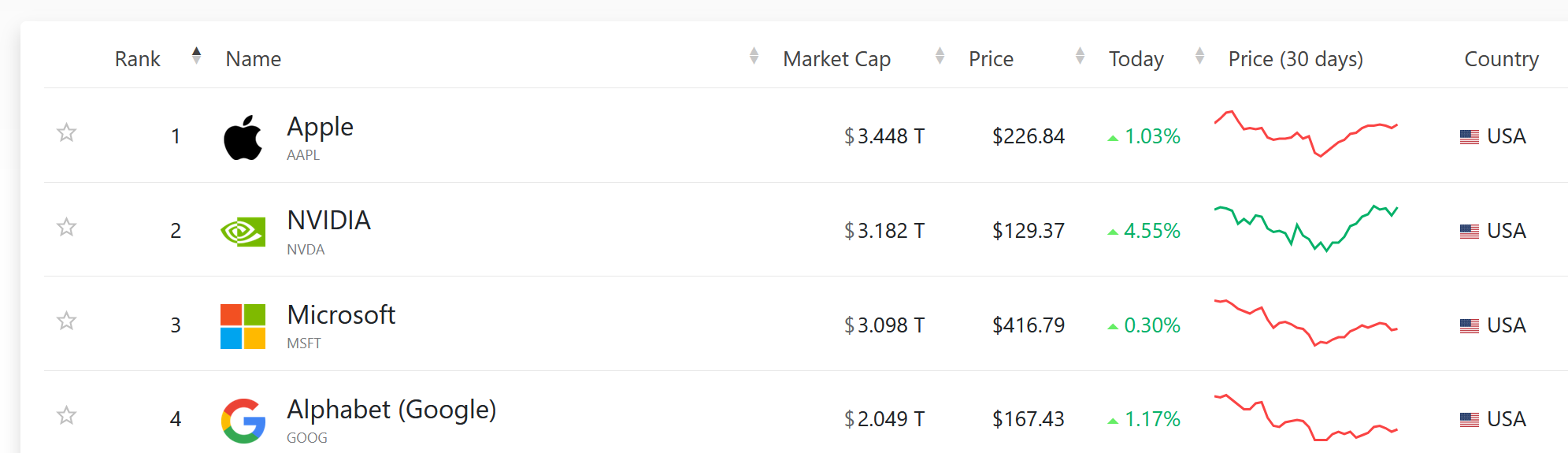The width and height of the screenshot is (1568, 453).
Task: Sort by Today change arrows
Action: (1199, 55)
